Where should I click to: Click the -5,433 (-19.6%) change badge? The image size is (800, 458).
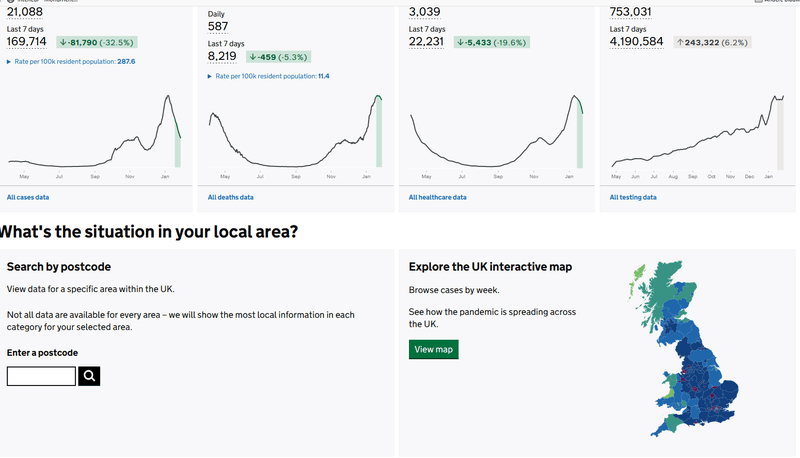pos(492,42)
